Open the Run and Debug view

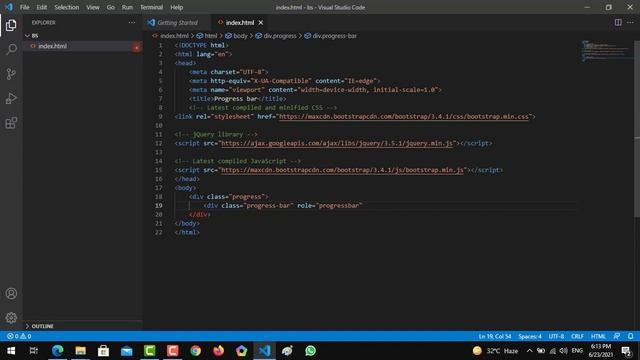point(11,98)
